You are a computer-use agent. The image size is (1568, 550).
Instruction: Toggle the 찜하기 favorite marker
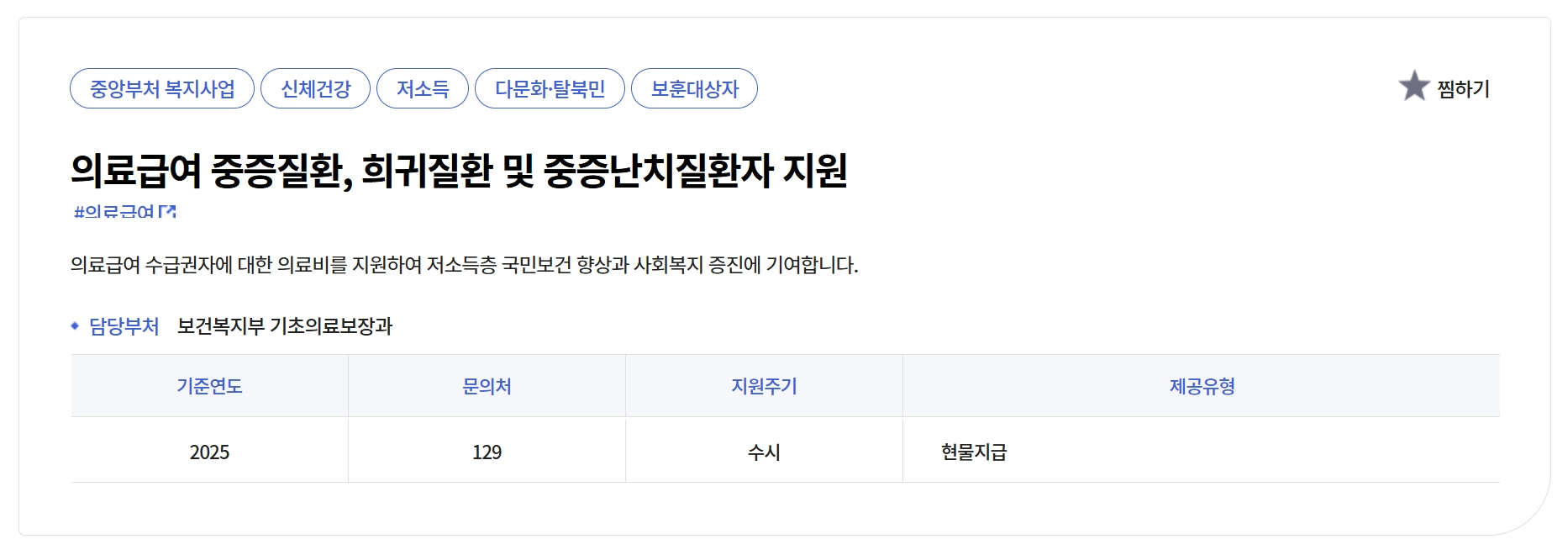tap(1464, 90)
